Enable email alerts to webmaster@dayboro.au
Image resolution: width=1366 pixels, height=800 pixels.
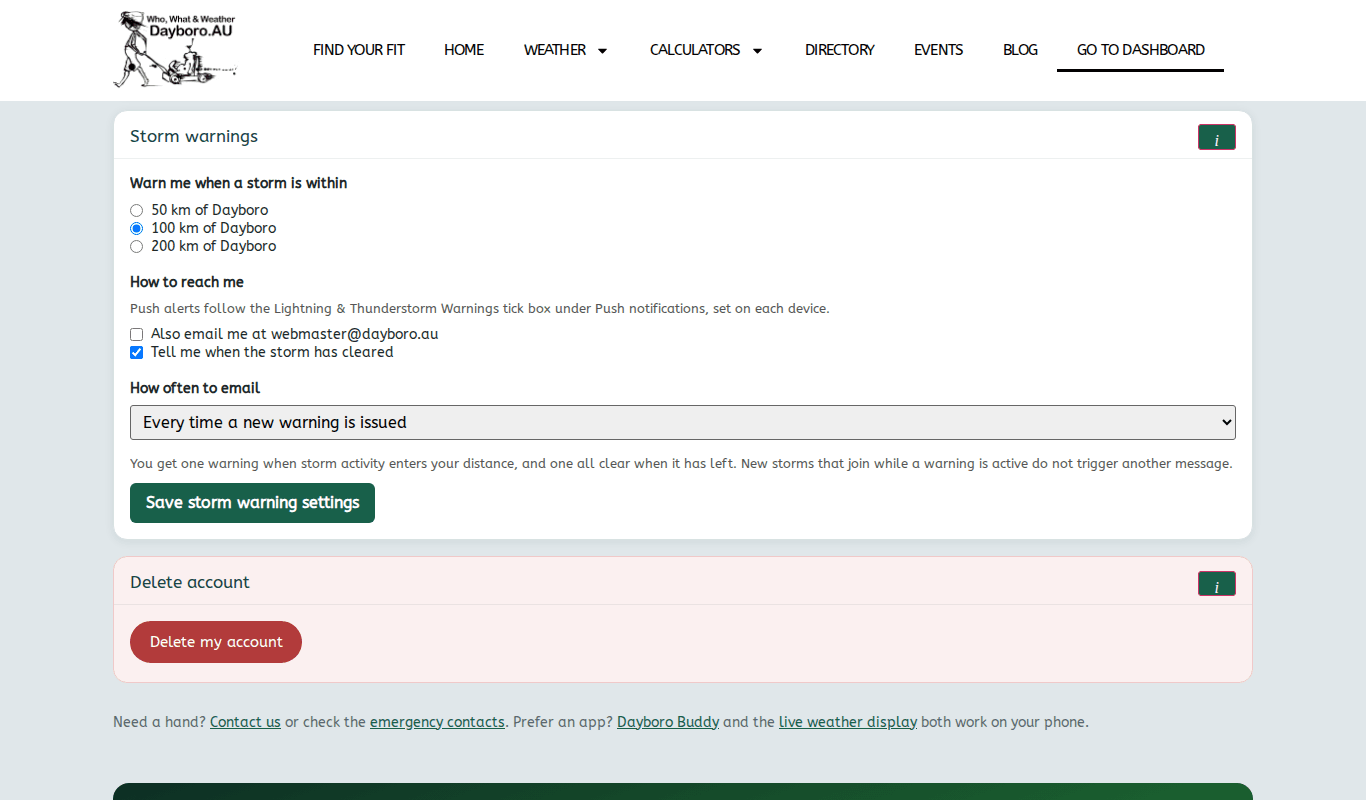point(137,335)
